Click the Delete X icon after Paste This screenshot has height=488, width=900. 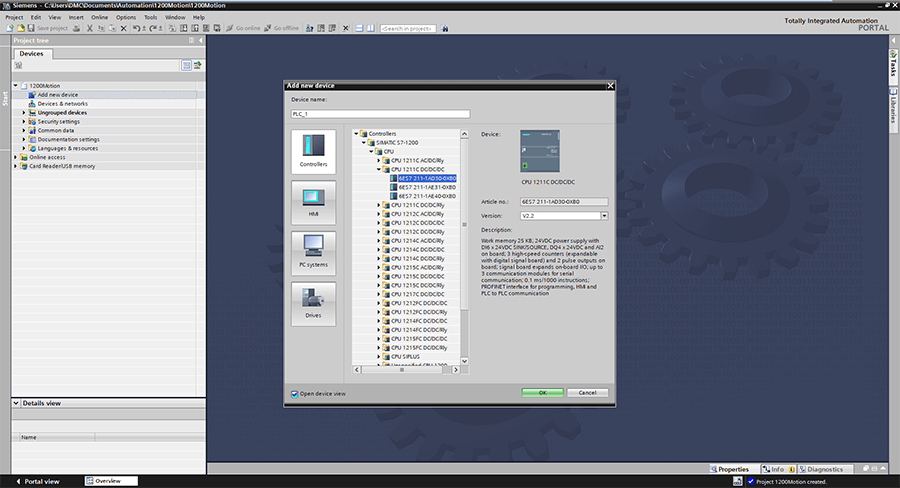pos(123,28)
